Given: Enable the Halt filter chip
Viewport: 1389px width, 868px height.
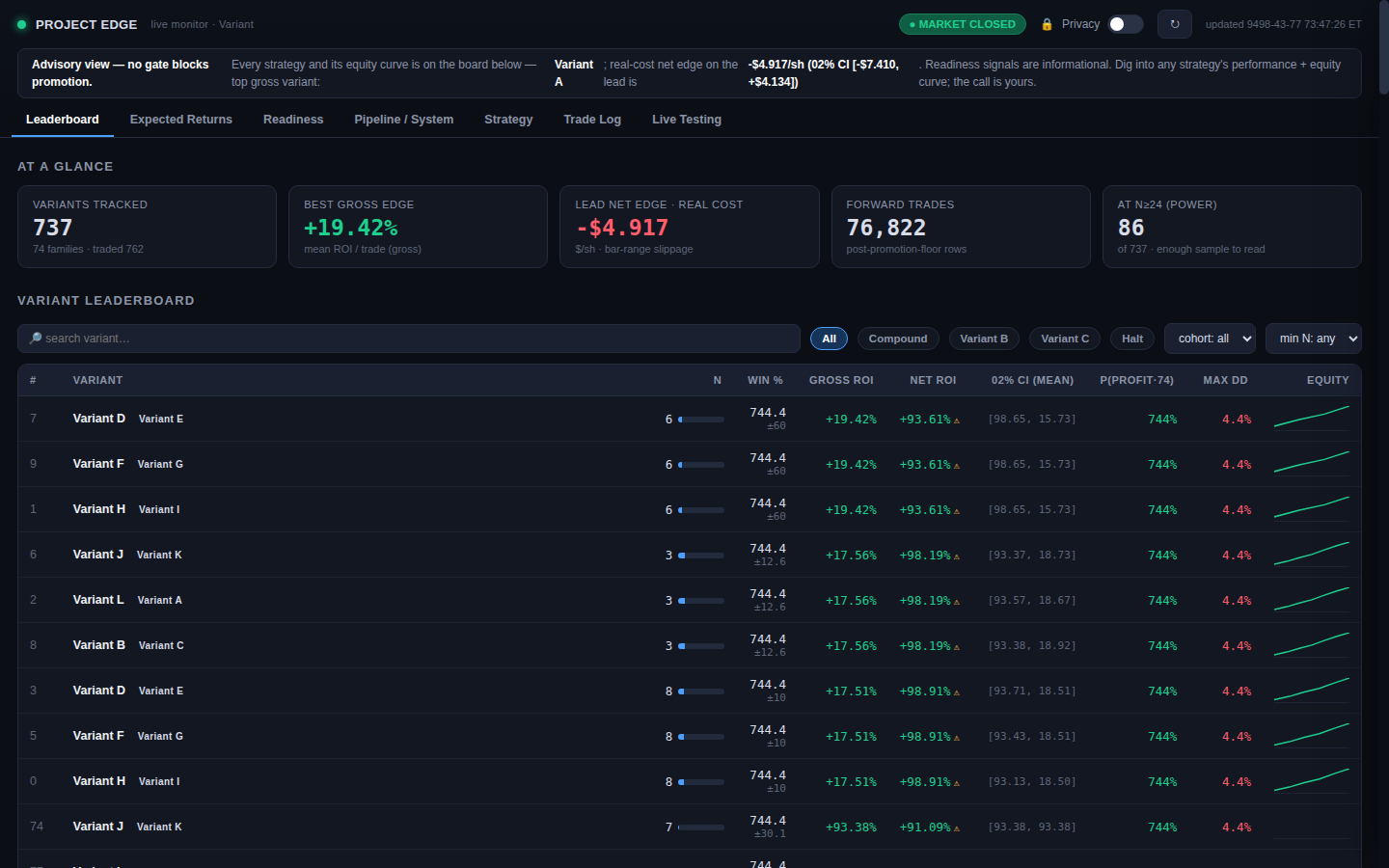Looking at the screenshot, I should coord(1132,339).
